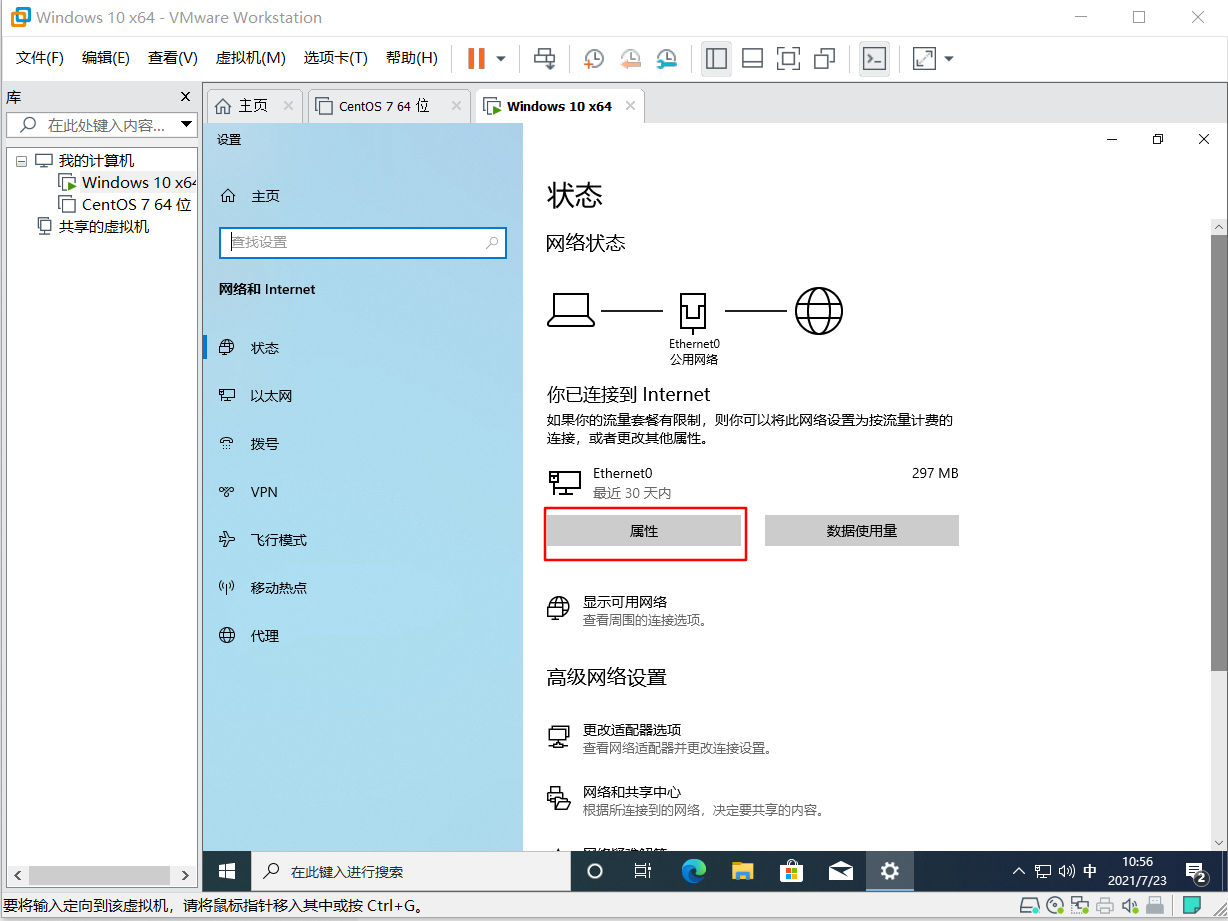Select Windows 10 x64 in library tree
1228x921 pixels.
point(129,182)
